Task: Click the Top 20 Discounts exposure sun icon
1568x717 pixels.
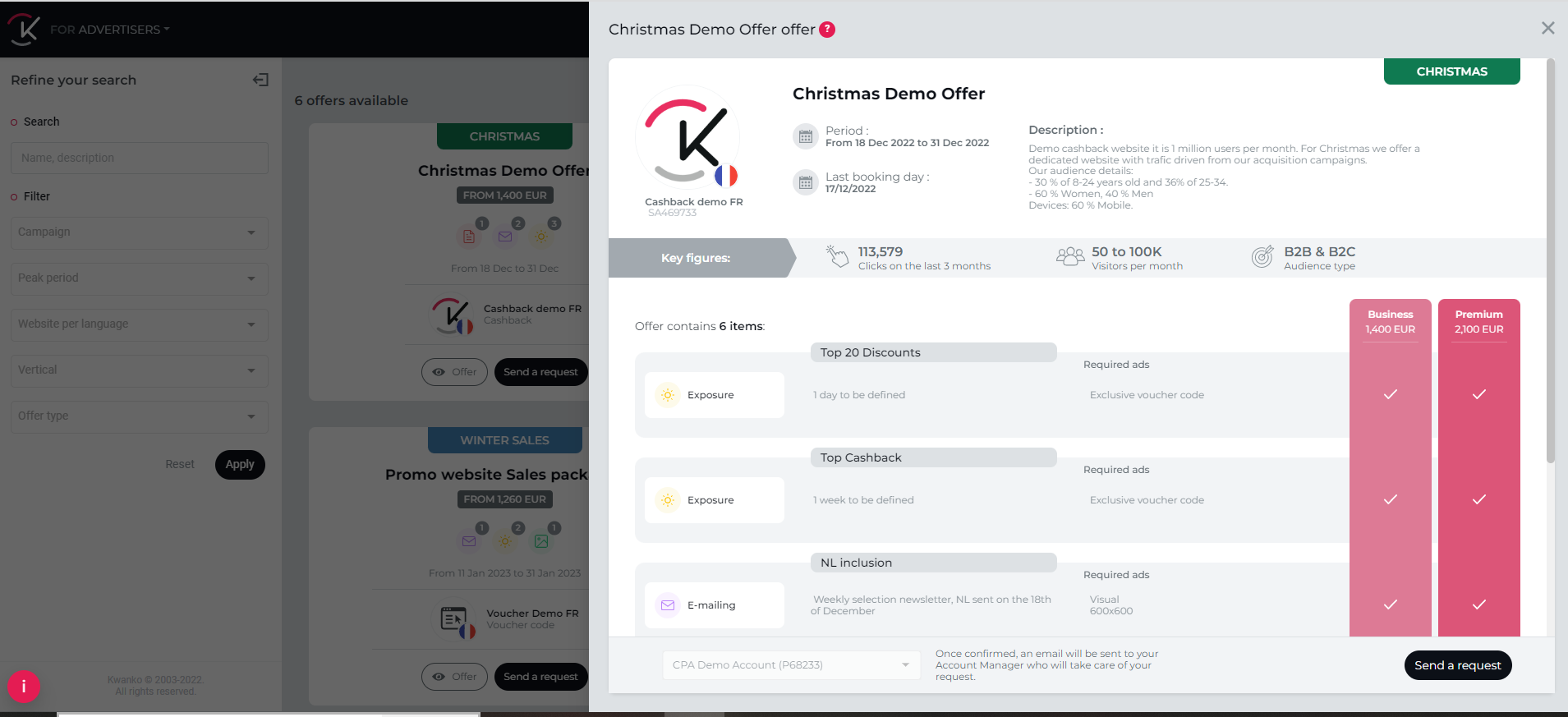Action: [668, 395]
